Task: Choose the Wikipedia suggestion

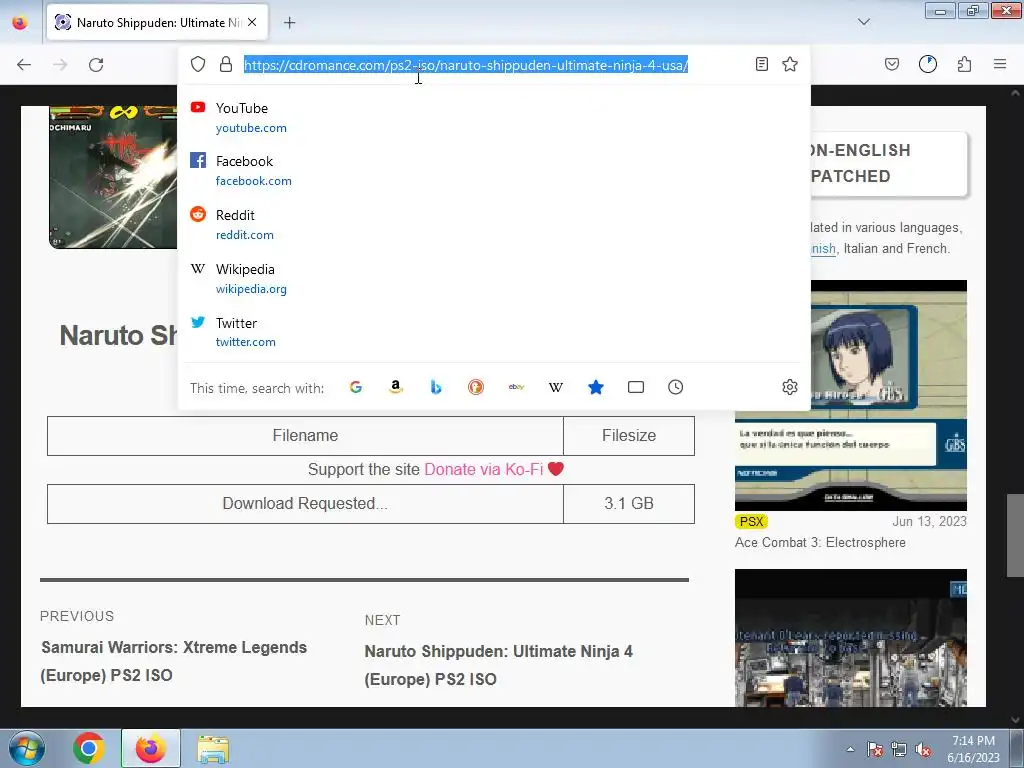Action: [494, 278]
